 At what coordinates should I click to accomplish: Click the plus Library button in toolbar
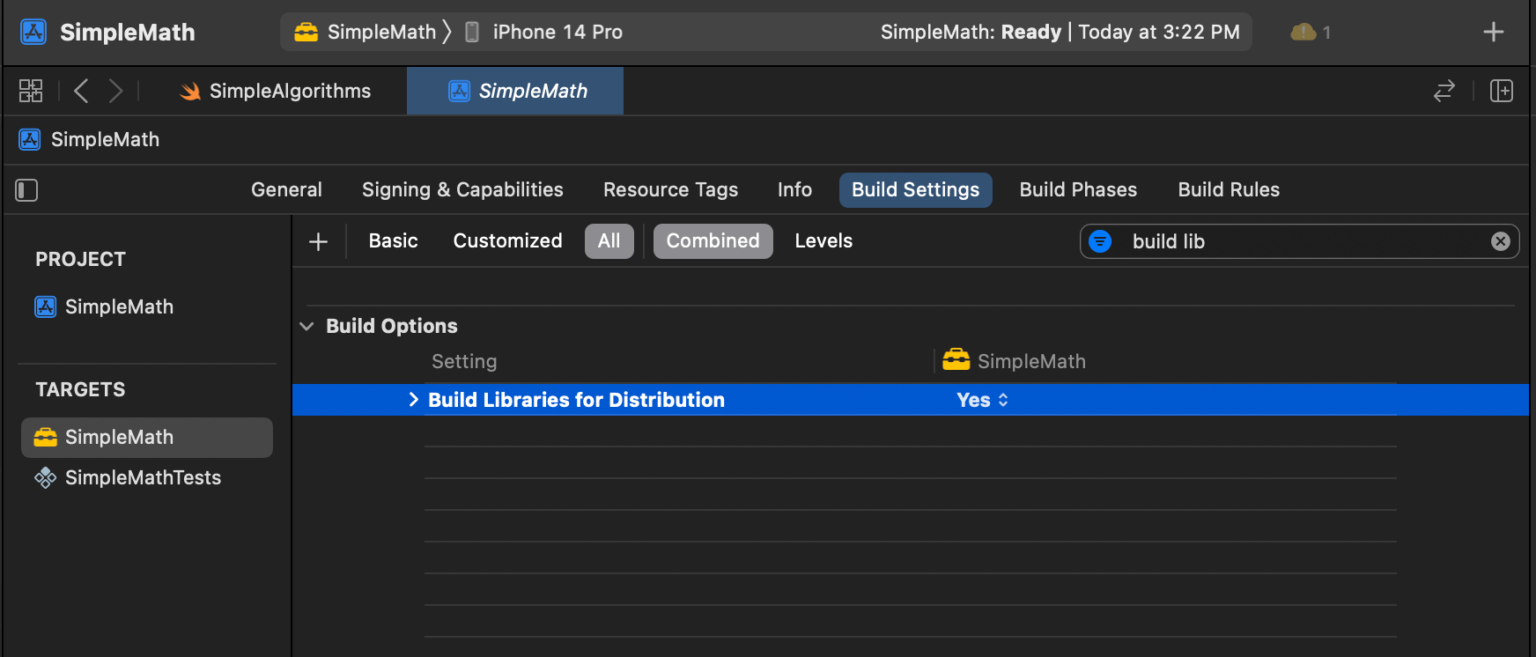point(1493,32)
